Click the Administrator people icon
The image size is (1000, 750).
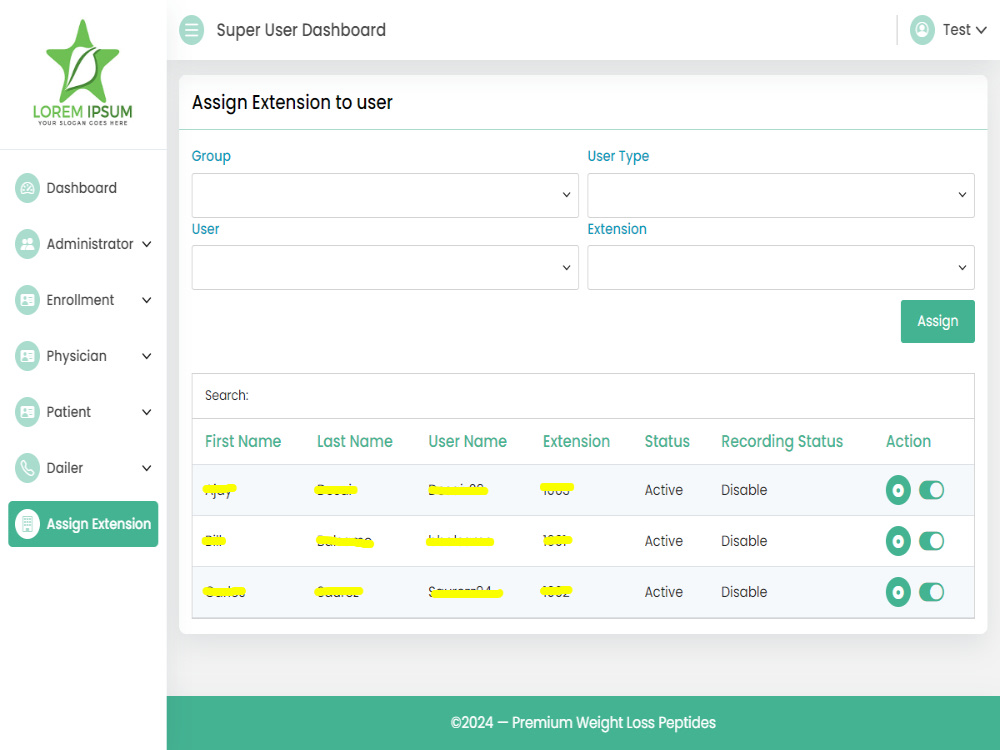click(27, 244)
